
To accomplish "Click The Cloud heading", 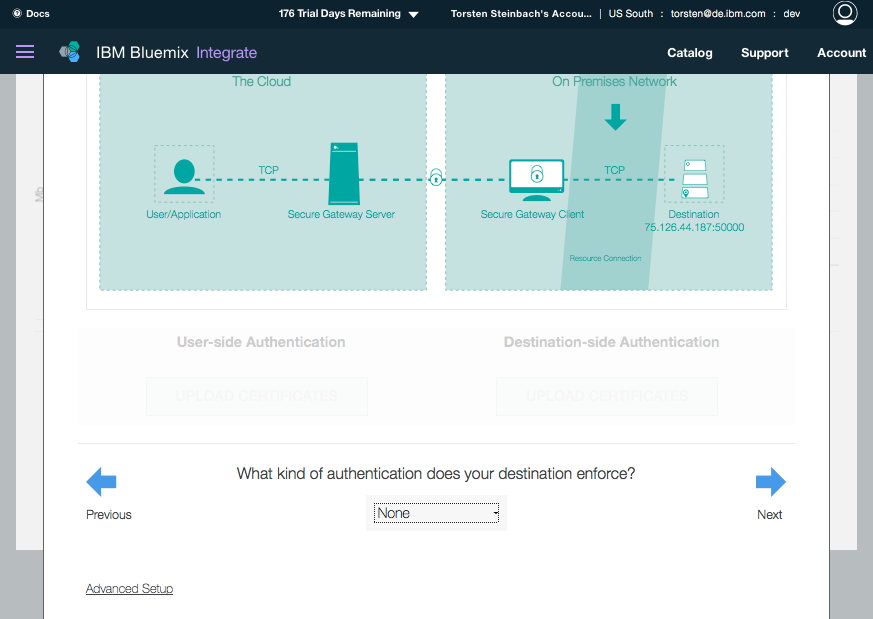I will (x=262, y=81).
